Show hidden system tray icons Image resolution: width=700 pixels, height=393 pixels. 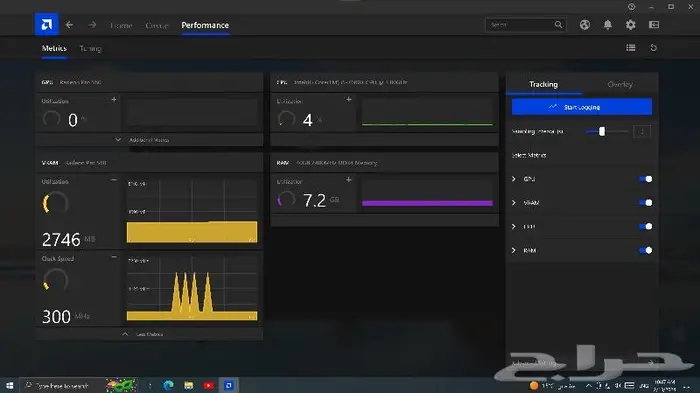pyautogui.click(x=589, y=385)
